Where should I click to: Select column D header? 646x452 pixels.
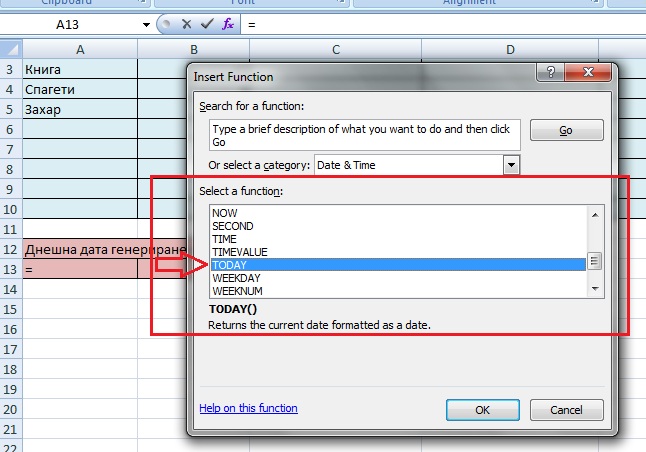(510, 49)
